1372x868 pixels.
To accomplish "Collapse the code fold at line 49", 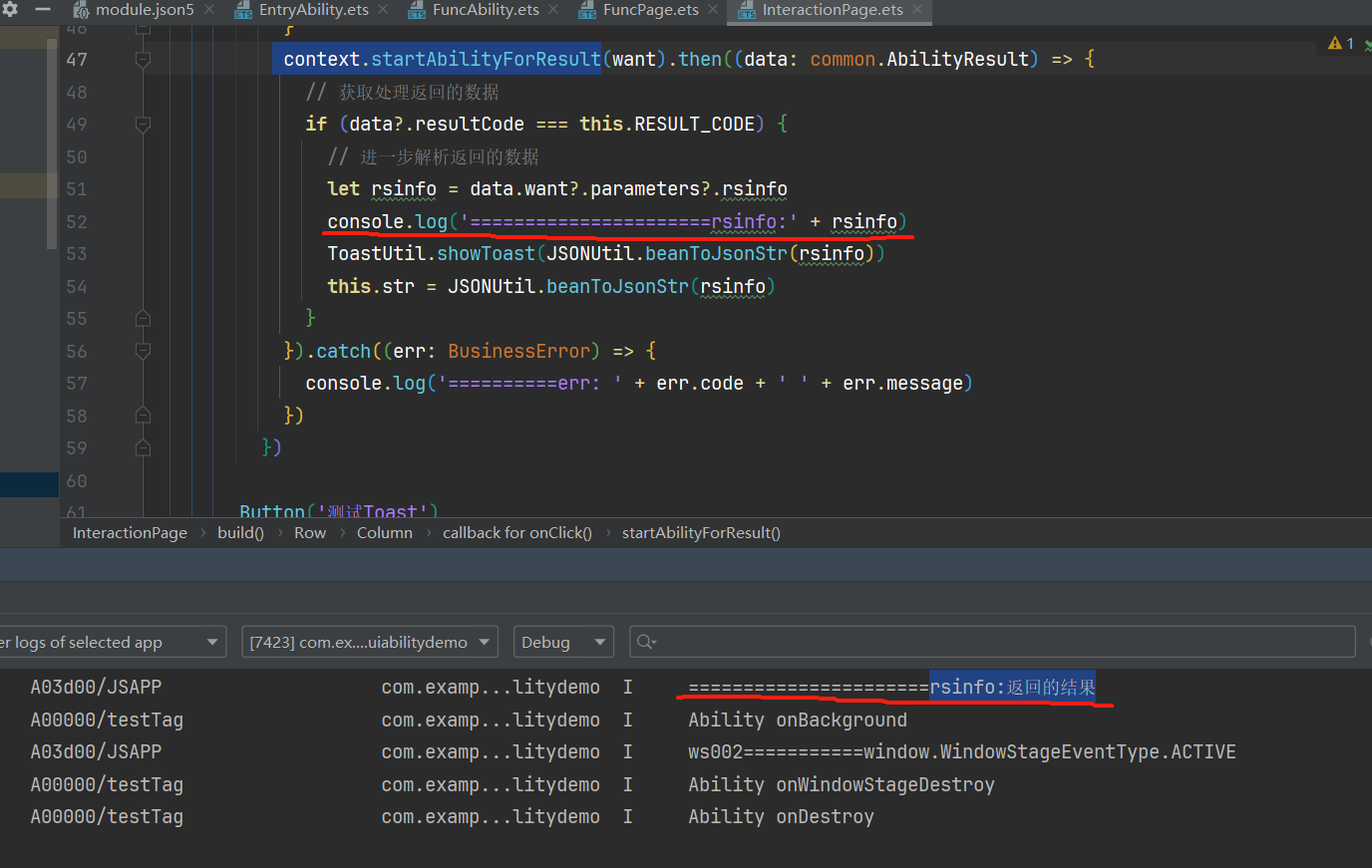I will click(x=143, y=125).
